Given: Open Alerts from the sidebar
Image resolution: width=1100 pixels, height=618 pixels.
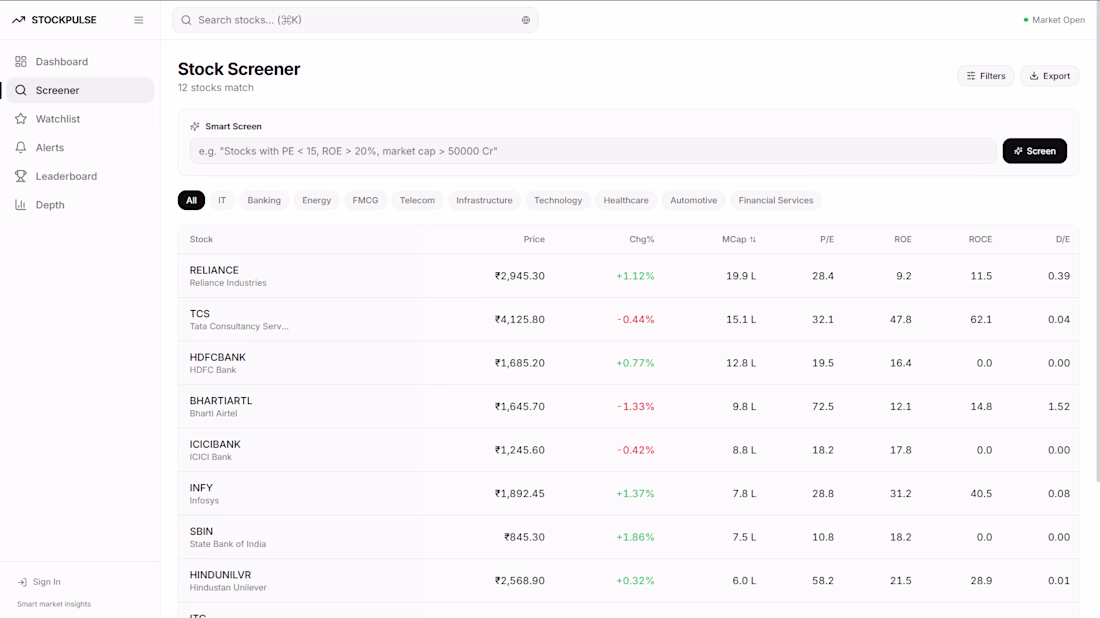Looking at the screenshot, I should tap(80, 147).
